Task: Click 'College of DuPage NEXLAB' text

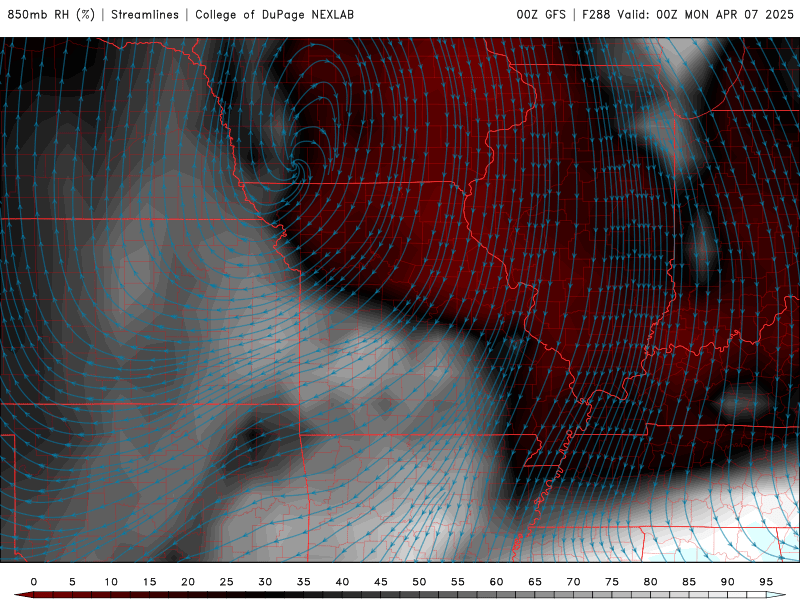Action: [274, 14]
